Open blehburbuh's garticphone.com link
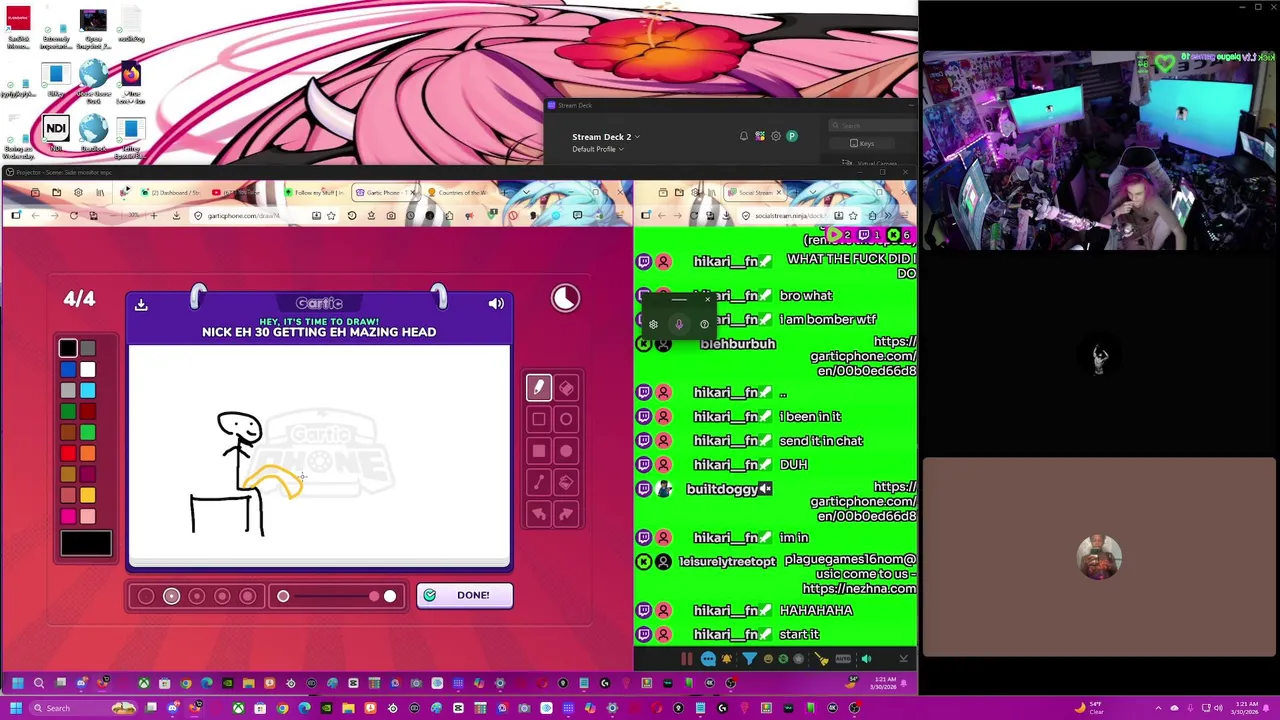This screenshot has height=720, width=1280. [x=866, y=356]
